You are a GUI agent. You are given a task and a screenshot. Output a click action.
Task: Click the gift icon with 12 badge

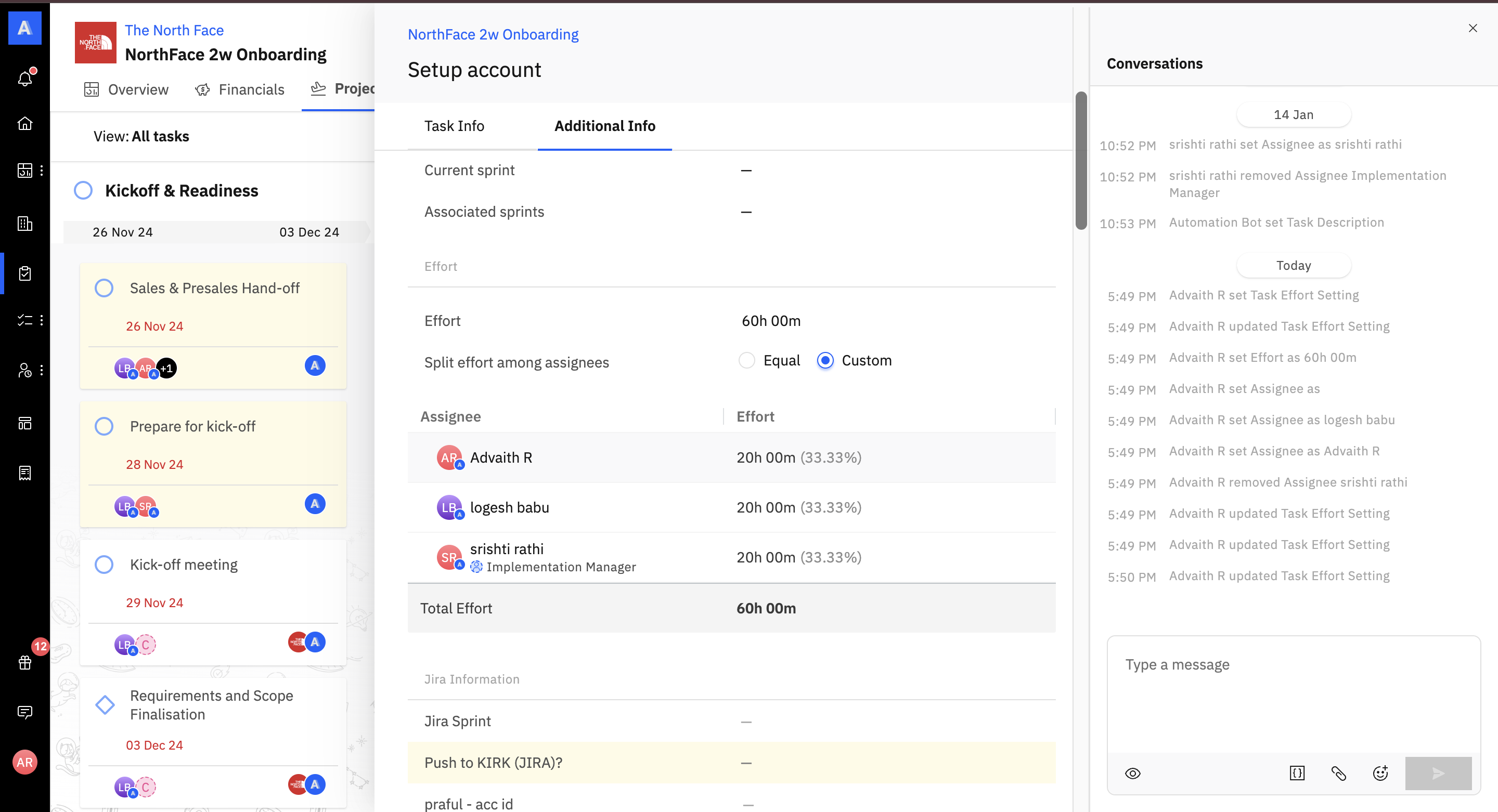[x=25, y=662]
